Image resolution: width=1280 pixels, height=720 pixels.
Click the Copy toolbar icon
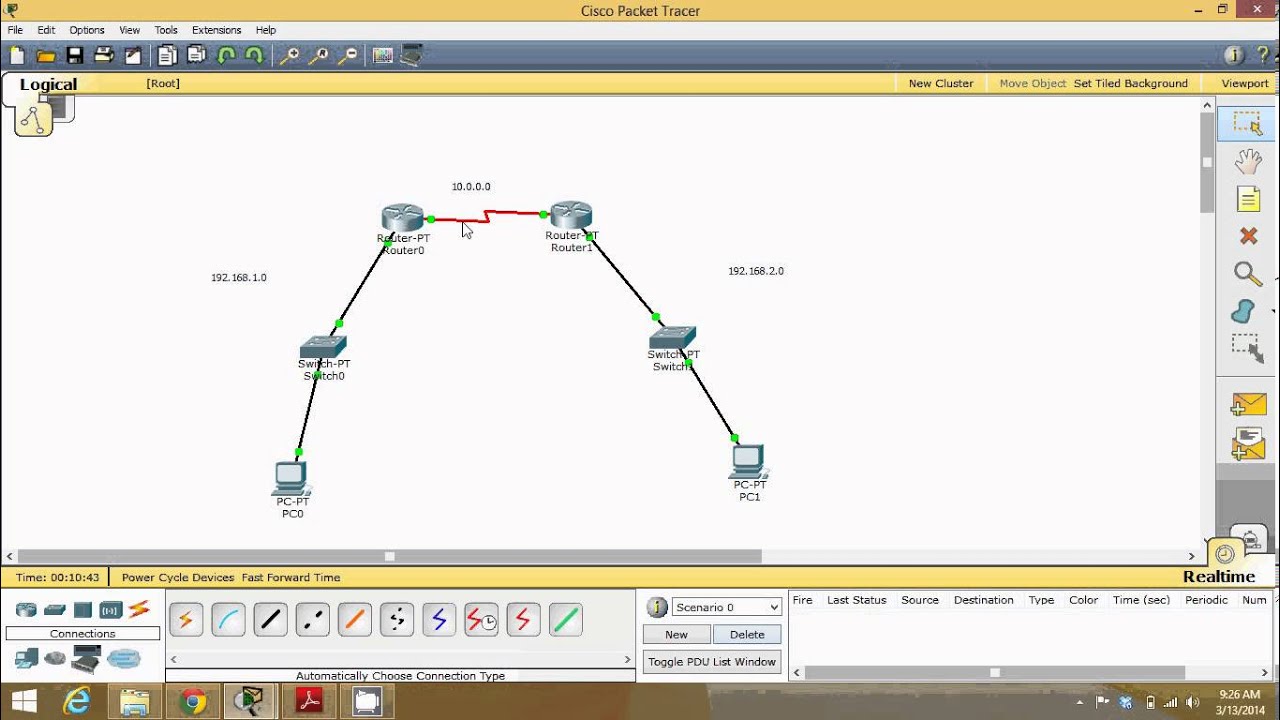pyautogui.click(x=167, y=56)
